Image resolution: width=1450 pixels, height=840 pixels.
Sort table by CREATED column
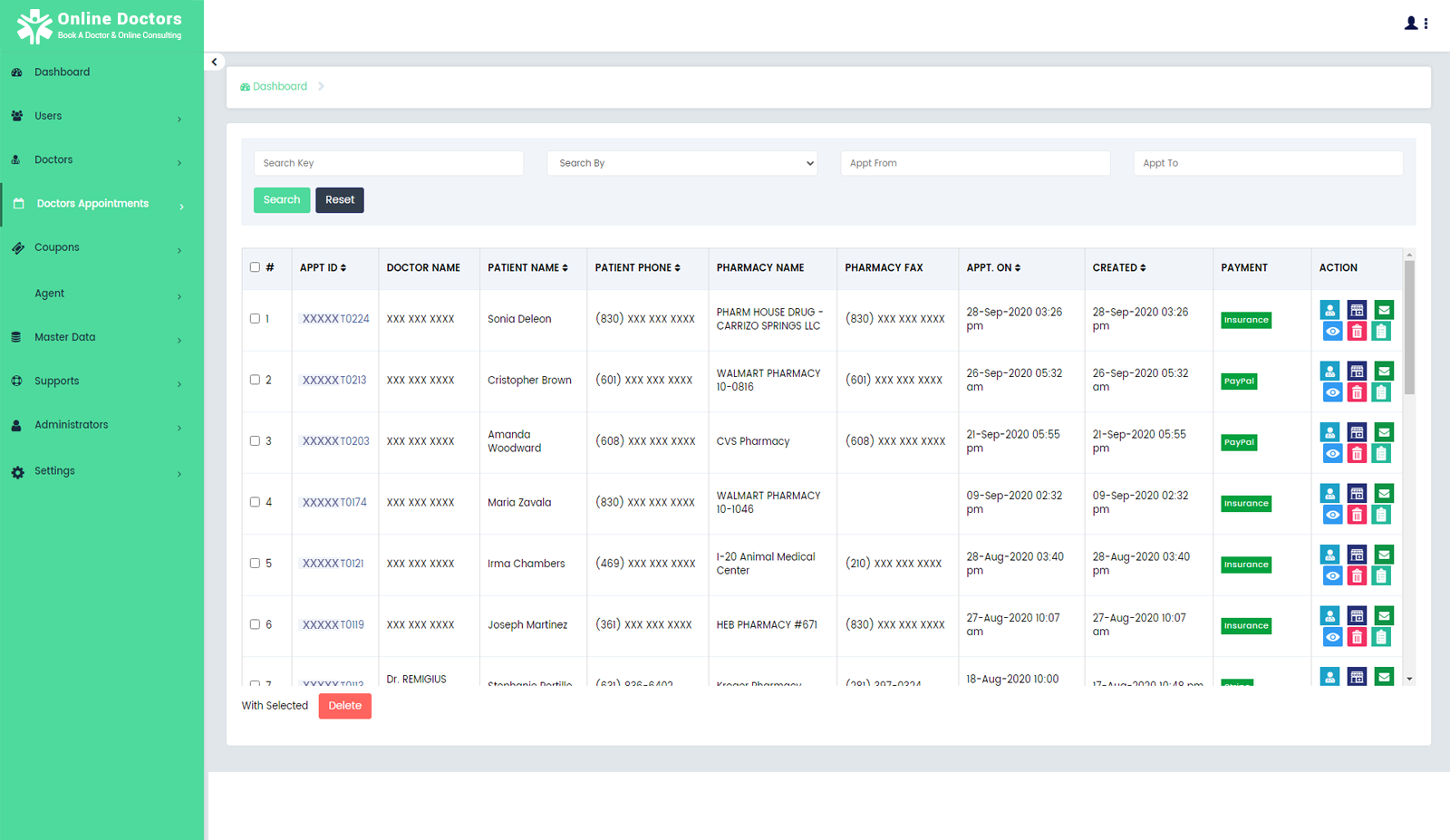pos(1119,268)
